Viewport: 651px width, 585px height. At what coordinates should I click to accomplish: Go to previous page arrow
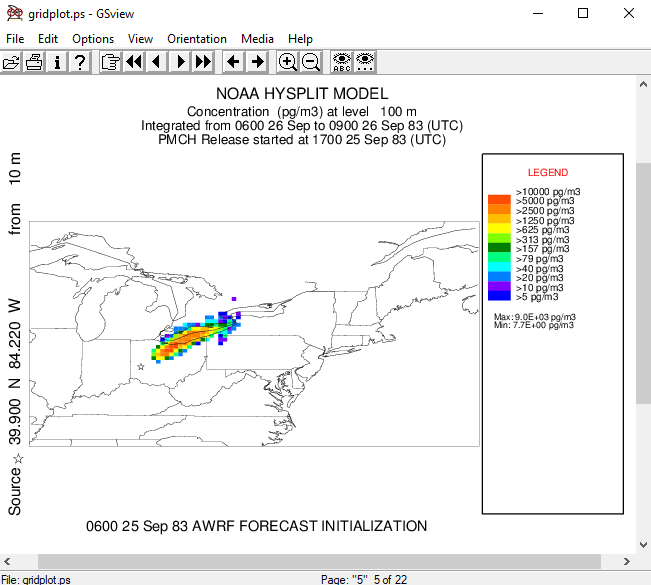[x=157, y=62]
